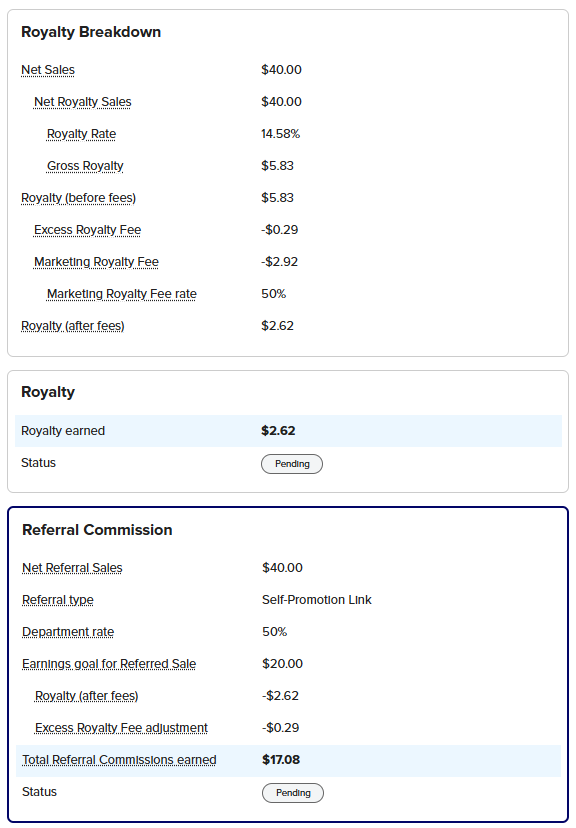Click the Gross Royalty term
The width and height of the screenshot is (576, 828).
(x=85, y=166)
